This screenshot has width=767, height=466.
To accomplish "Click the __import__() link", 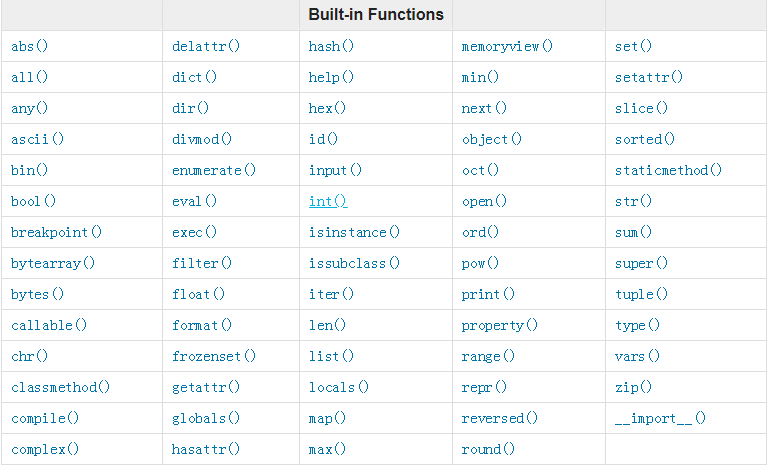I will coord(660,418).
